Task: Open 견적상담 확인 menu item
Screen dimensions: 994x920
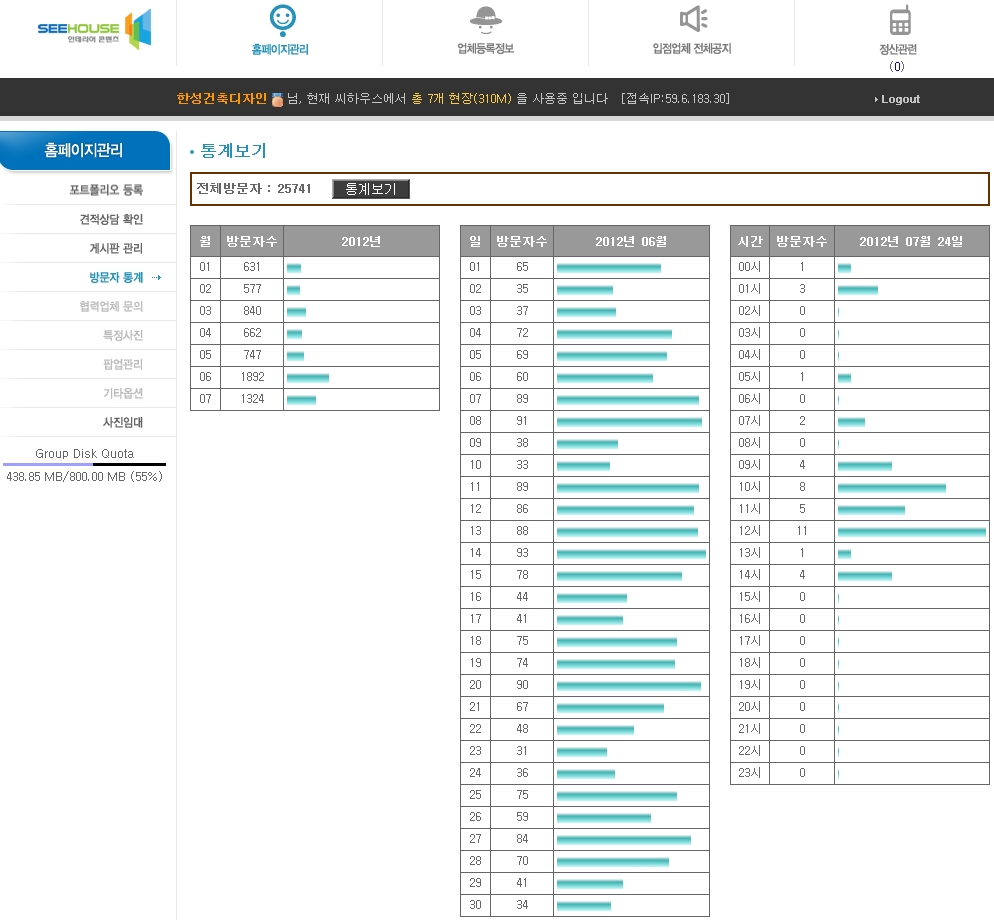Action: [111, 219]
